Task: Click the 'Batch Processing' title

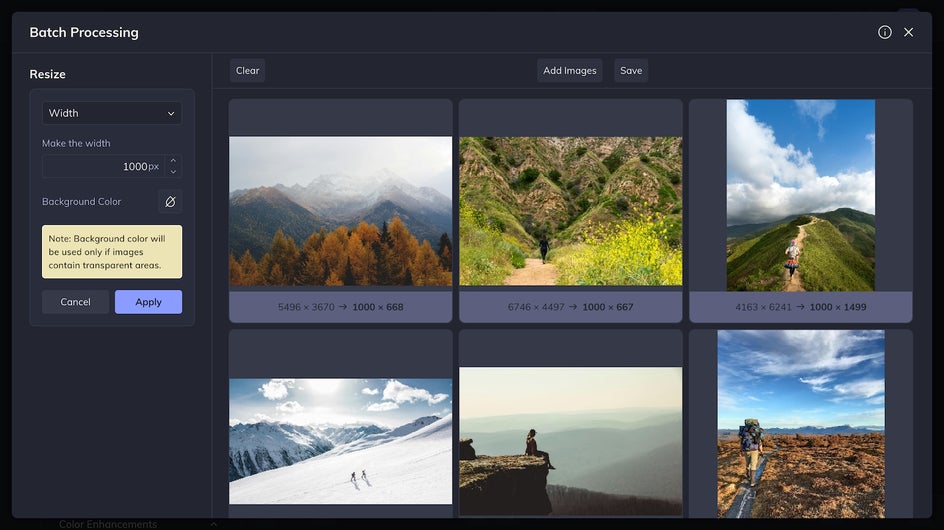Action: [x=84, y=33]
